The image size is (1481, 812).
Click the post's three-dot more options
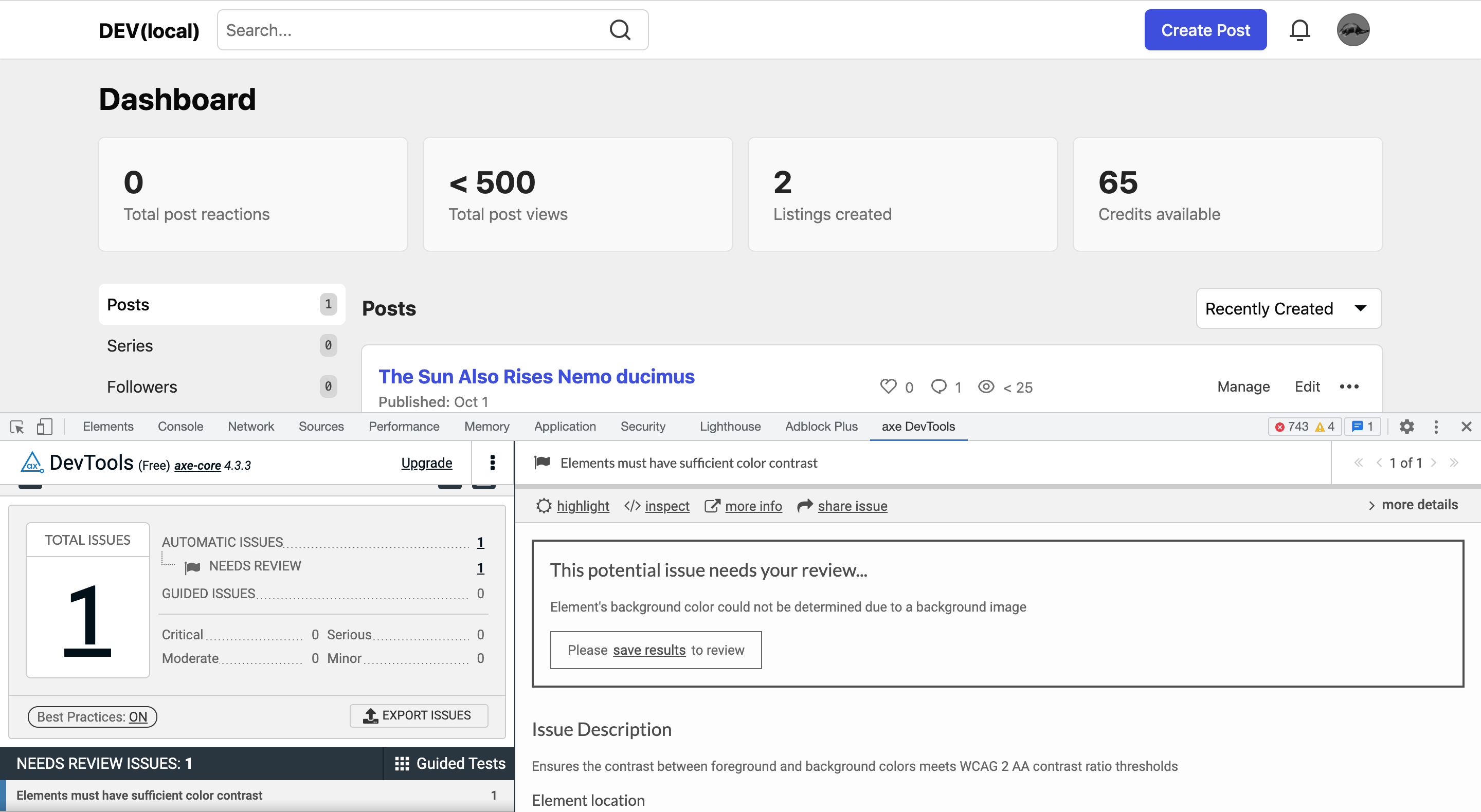(x=1348, y=387)
